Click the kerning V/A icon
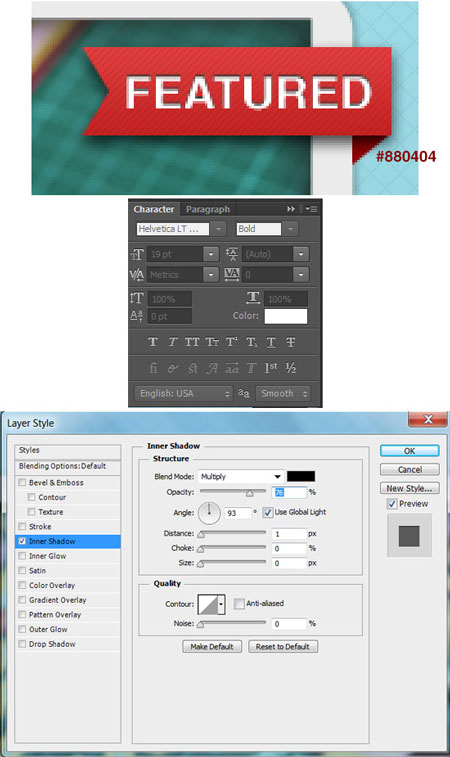 pos(137,275)
